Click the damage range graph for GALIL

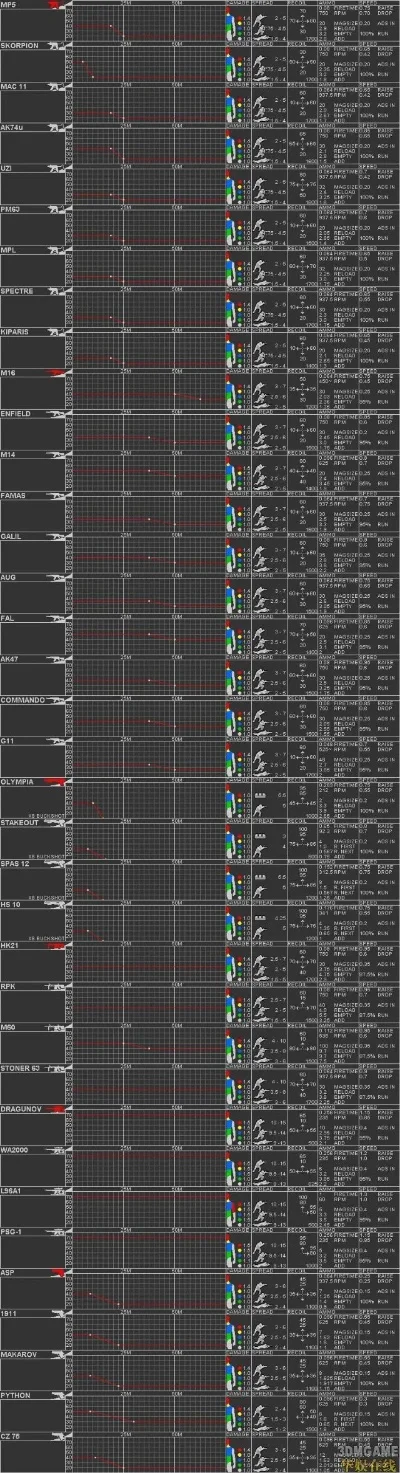coord(144,558)
